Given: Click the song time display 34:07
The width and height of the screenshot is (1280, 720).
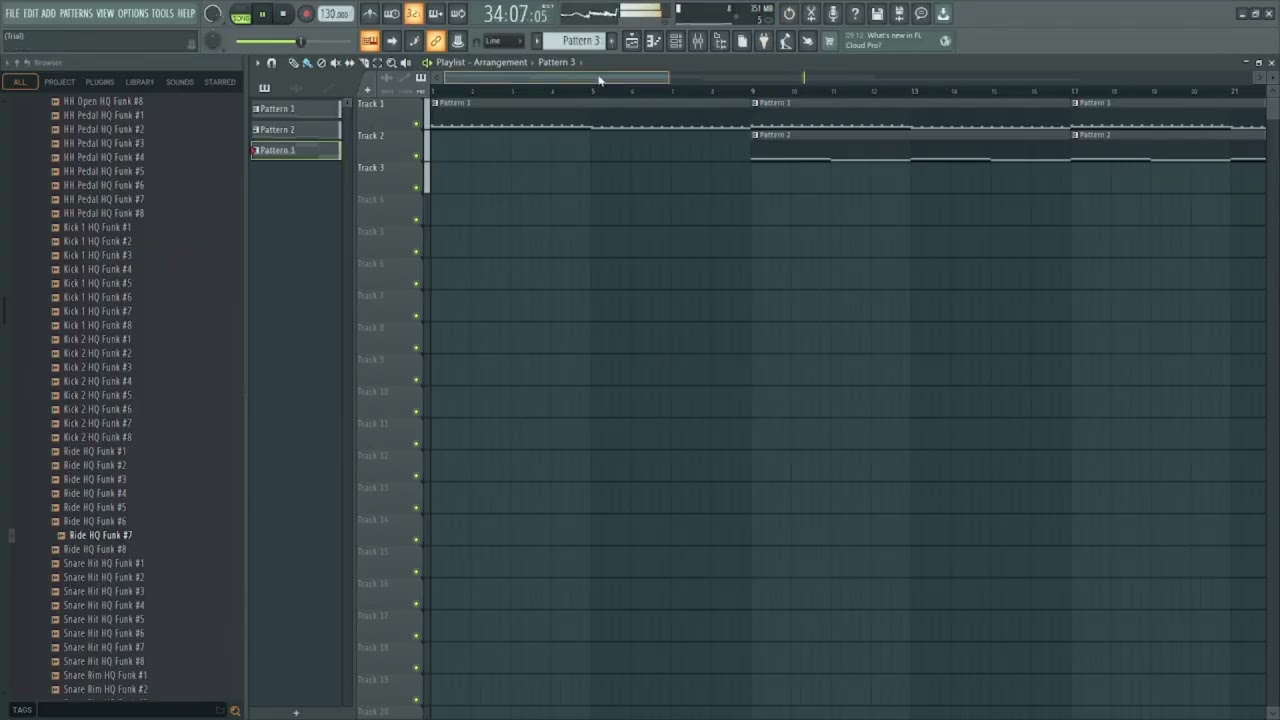Looking at the screenshot, I should [515, 14].
